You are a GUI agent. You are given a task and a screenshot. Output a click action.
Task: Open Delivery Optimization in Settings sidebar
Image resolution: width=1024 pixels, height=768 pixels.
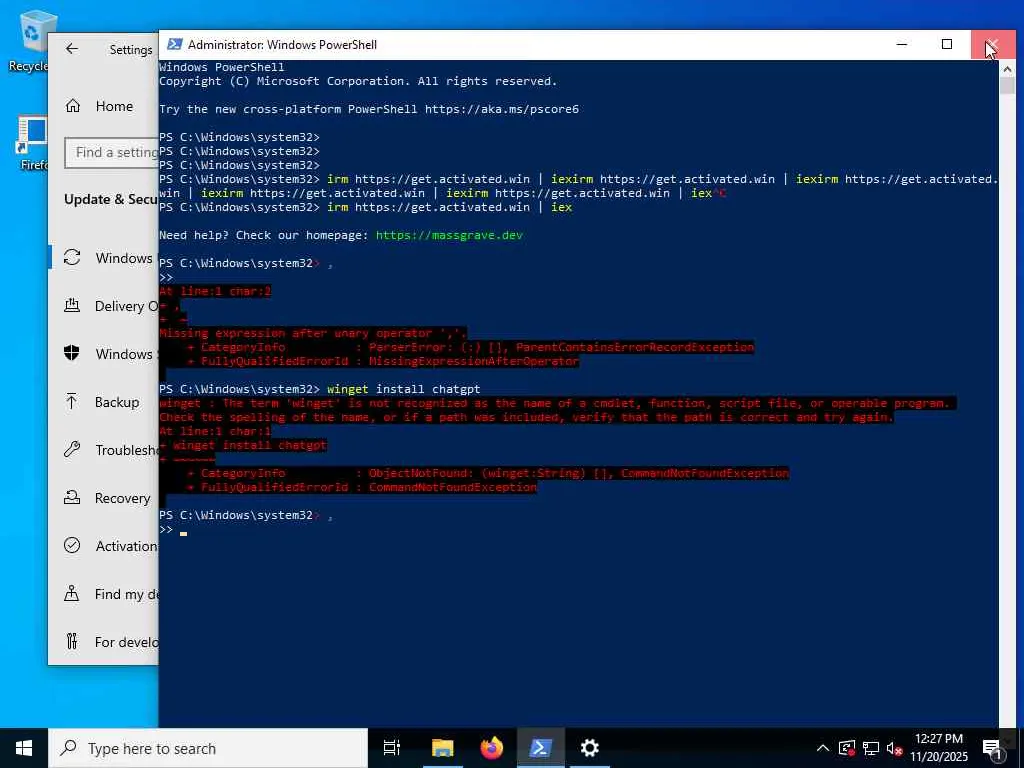[x=104, y=306]
